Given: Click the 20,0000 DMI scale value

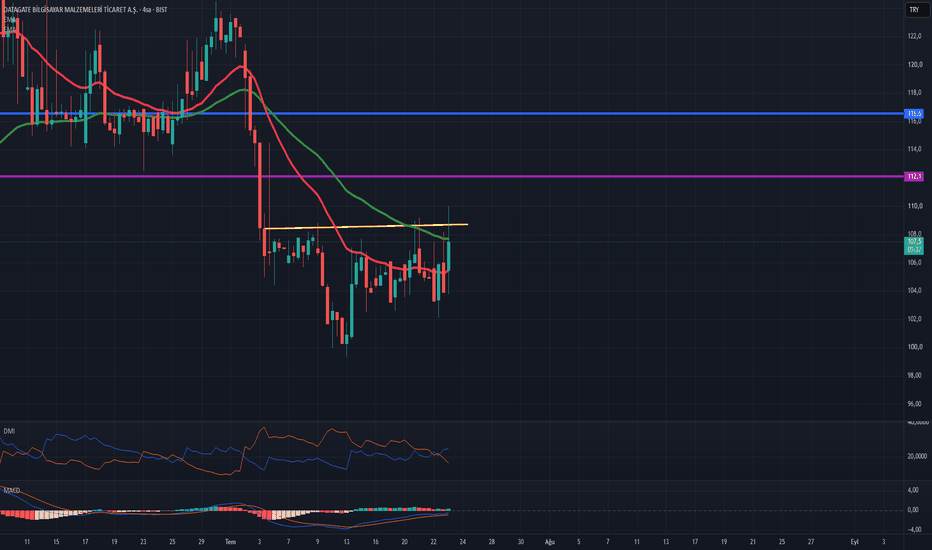Looking at the screenshot, I should click(x=917, y=457).
